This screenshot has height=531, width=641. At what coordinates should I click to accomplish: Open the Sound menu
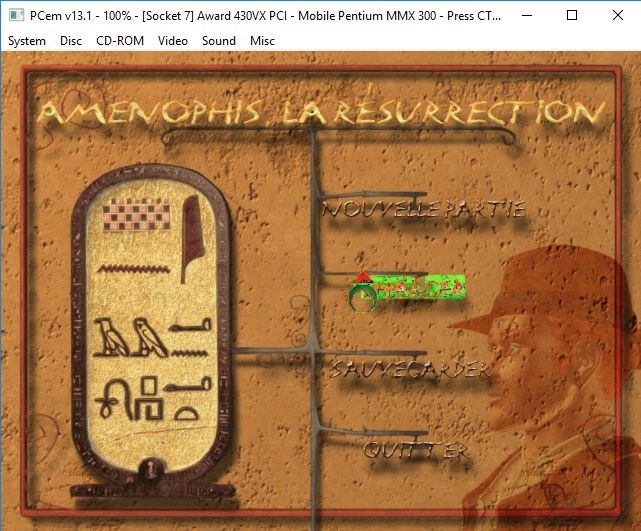click(x=219, y=41)
